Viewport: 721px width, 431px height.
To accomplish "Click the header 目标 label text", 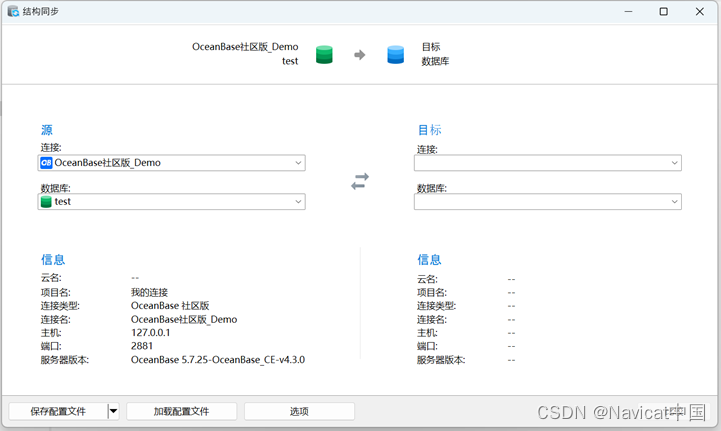I will tap(431, 47).
